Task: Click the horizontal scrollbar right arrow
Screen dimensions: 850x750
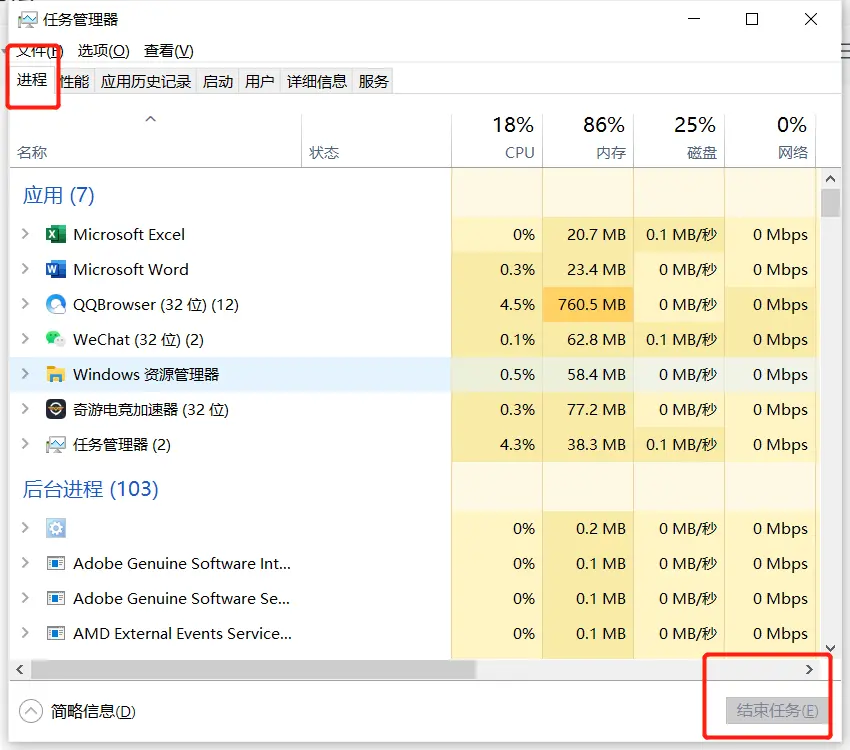Action: tap(811, 669)
